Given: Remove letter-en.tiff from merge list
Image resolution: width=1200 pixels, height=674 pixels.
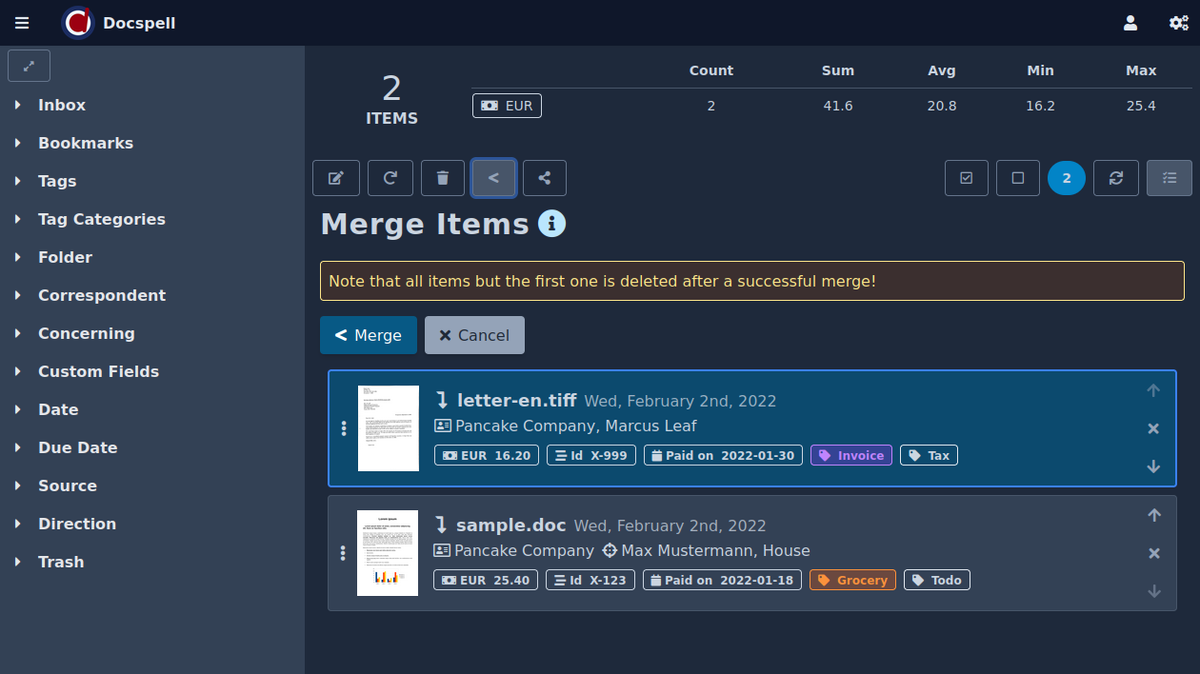Looking at the screenshot, I should [x=1153, y=429].
